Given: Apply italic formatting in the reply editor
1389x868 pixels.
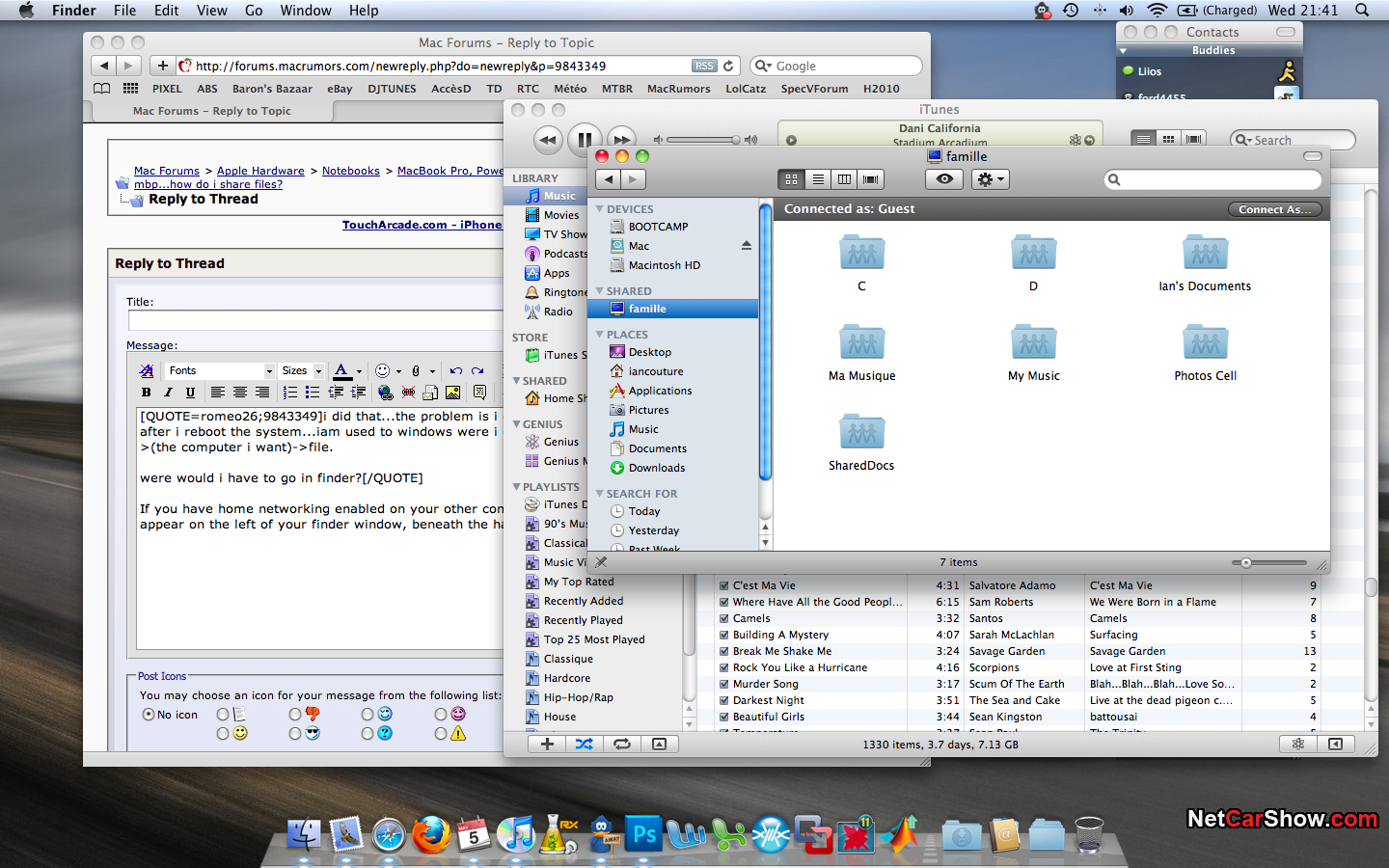Looking at the screenshot, I should tap(168, 393).
